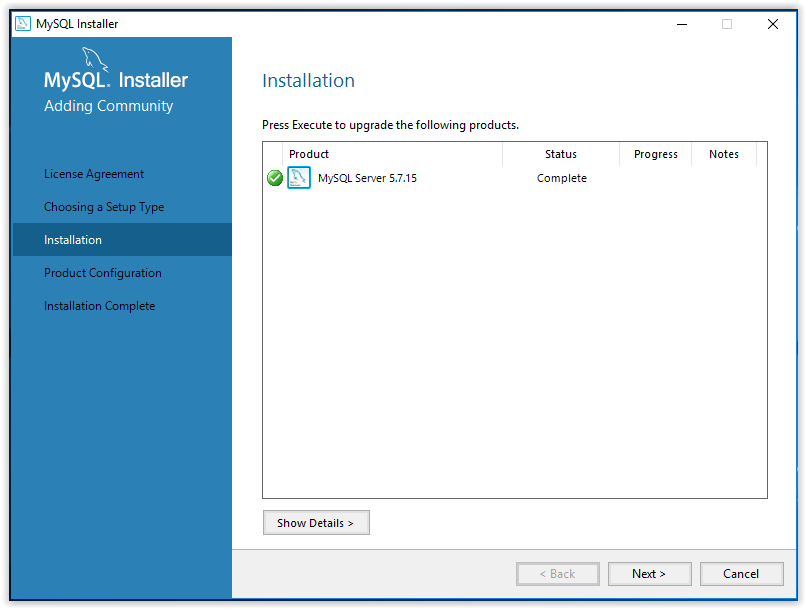Click the Complete status cell

coord(561,178)
